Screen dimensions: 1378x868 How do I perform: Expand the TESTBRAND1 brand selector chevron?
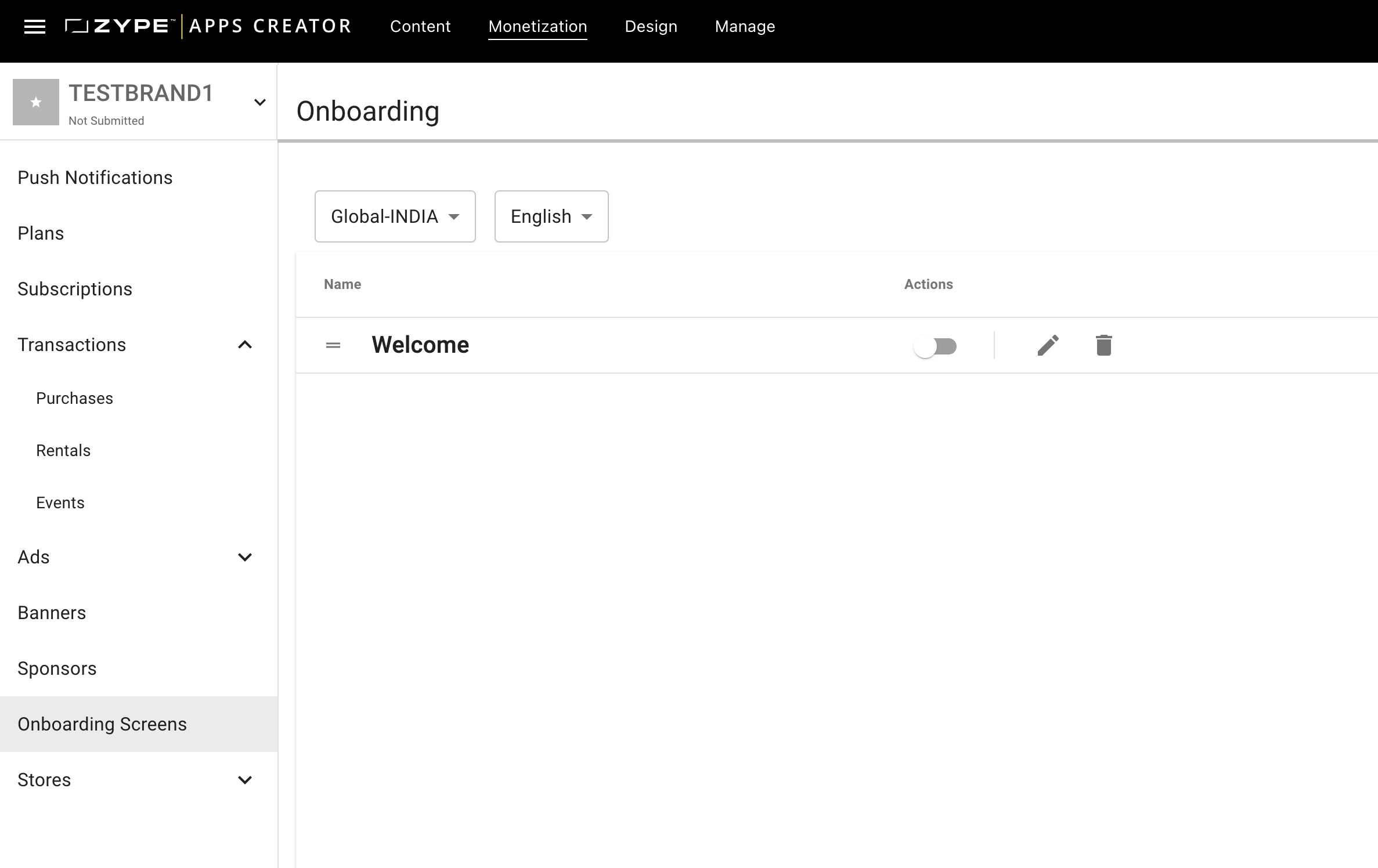click(x=260, y=103)
